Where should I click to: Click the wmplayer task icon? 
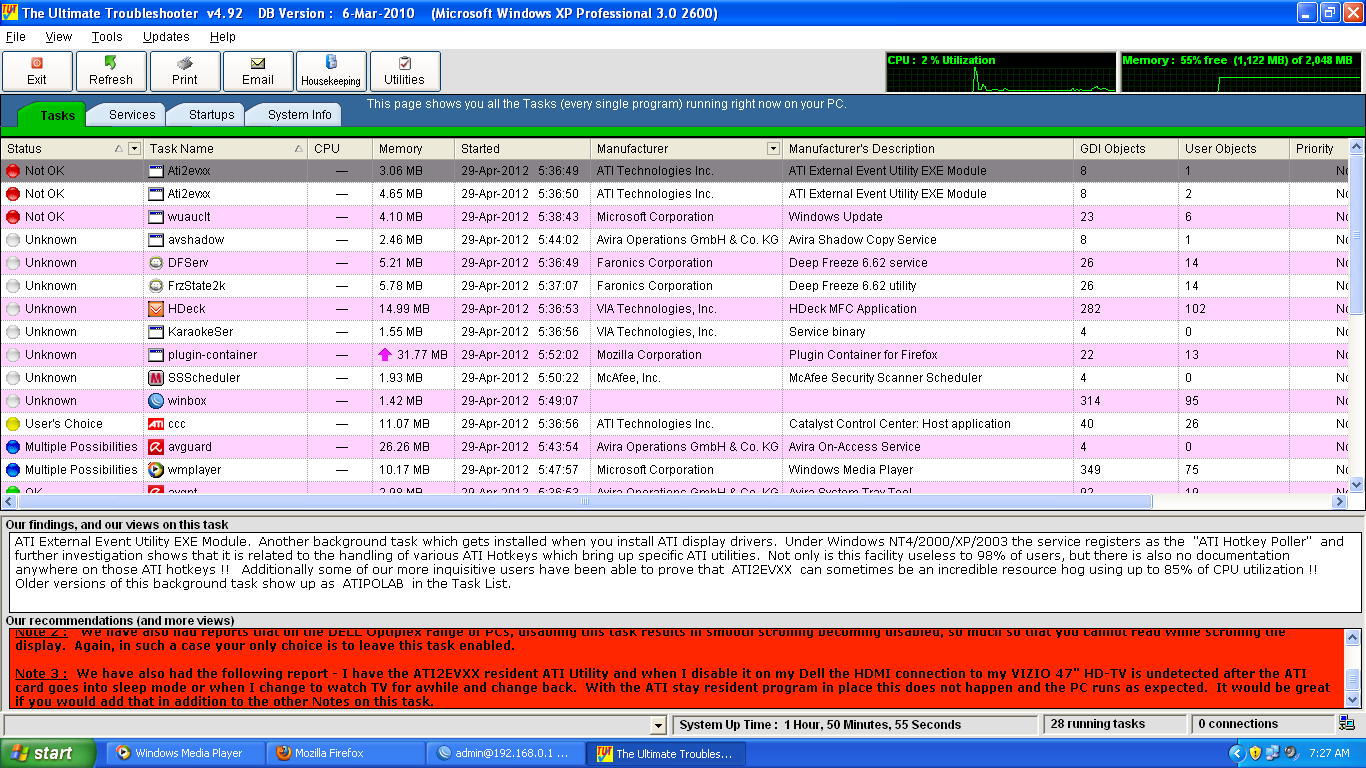(x=156, y=470)
